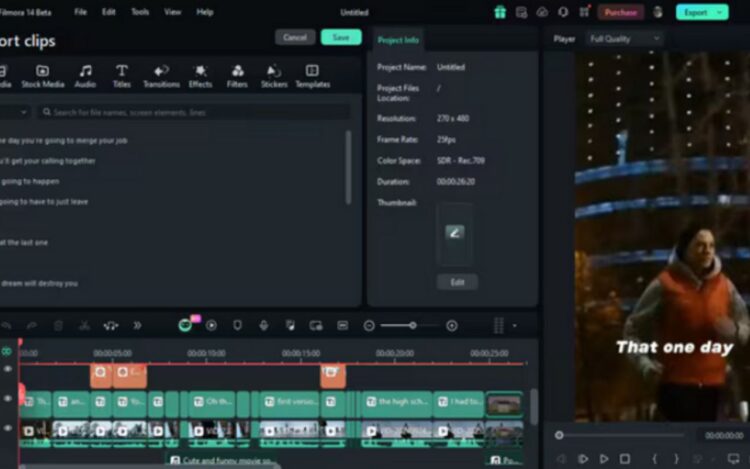Expand dropdown arrow beside track layout icon
The height and width of the screenshot is (469, 750).
tap(515, 326)
